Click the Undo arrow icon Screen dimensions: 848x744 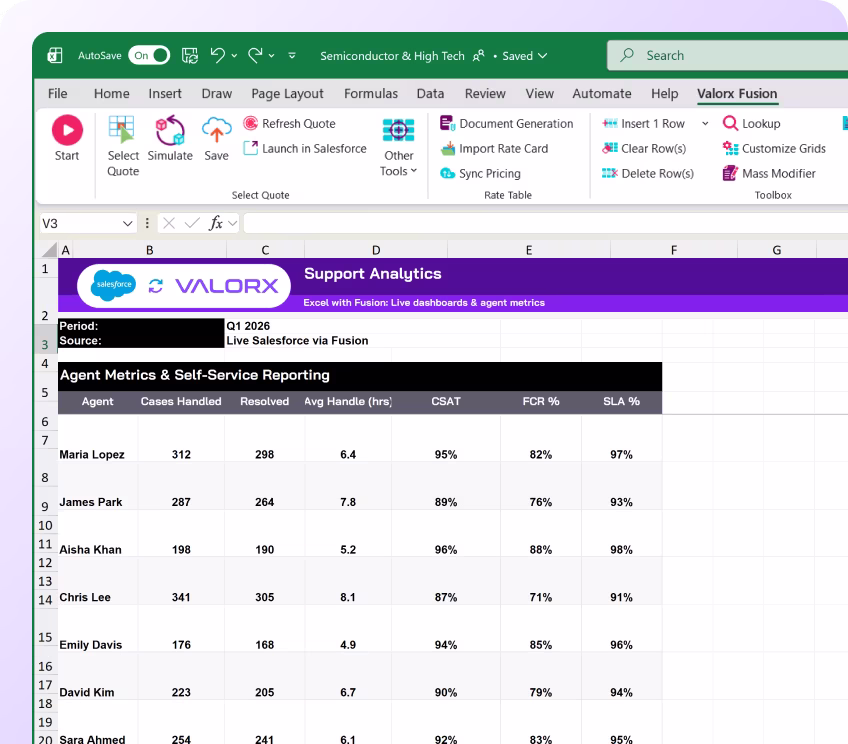click(x=217, y=55)
